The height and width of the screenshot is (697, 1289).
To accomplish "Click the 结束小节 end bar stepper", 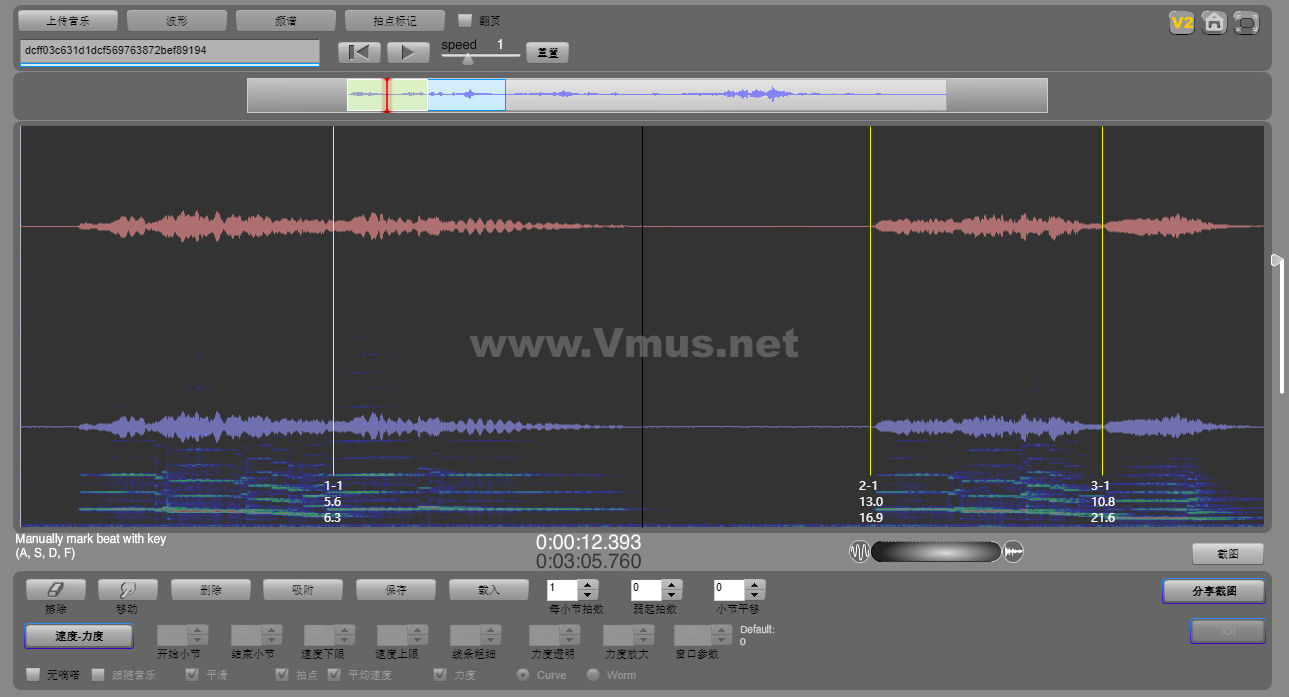I will (256, 635).
